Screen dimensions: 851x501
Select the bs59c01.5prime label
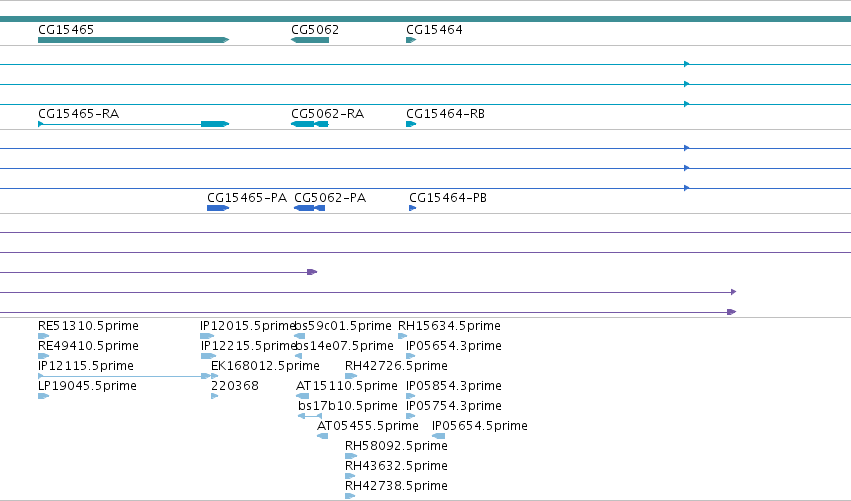tap(342, 326)
